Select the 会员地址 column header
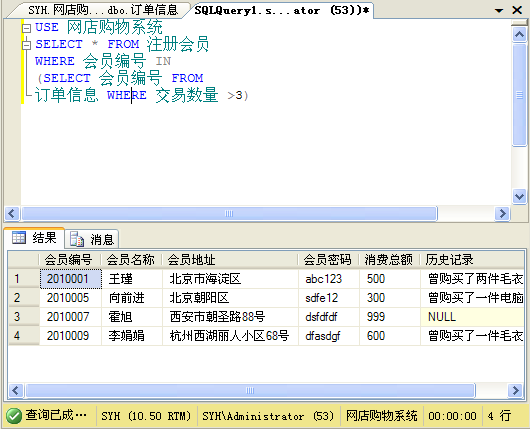Image resolution: width=530 pixels, height=429 pixels. click(x=230, y=260)
